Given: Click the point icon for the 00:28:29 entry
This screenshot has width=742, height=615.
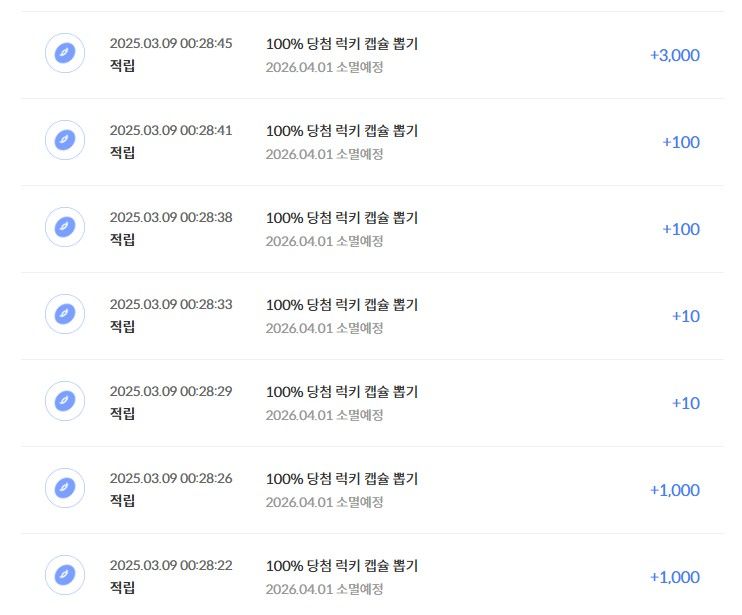Looking at the screenshot, I should [x=65, y=401].
